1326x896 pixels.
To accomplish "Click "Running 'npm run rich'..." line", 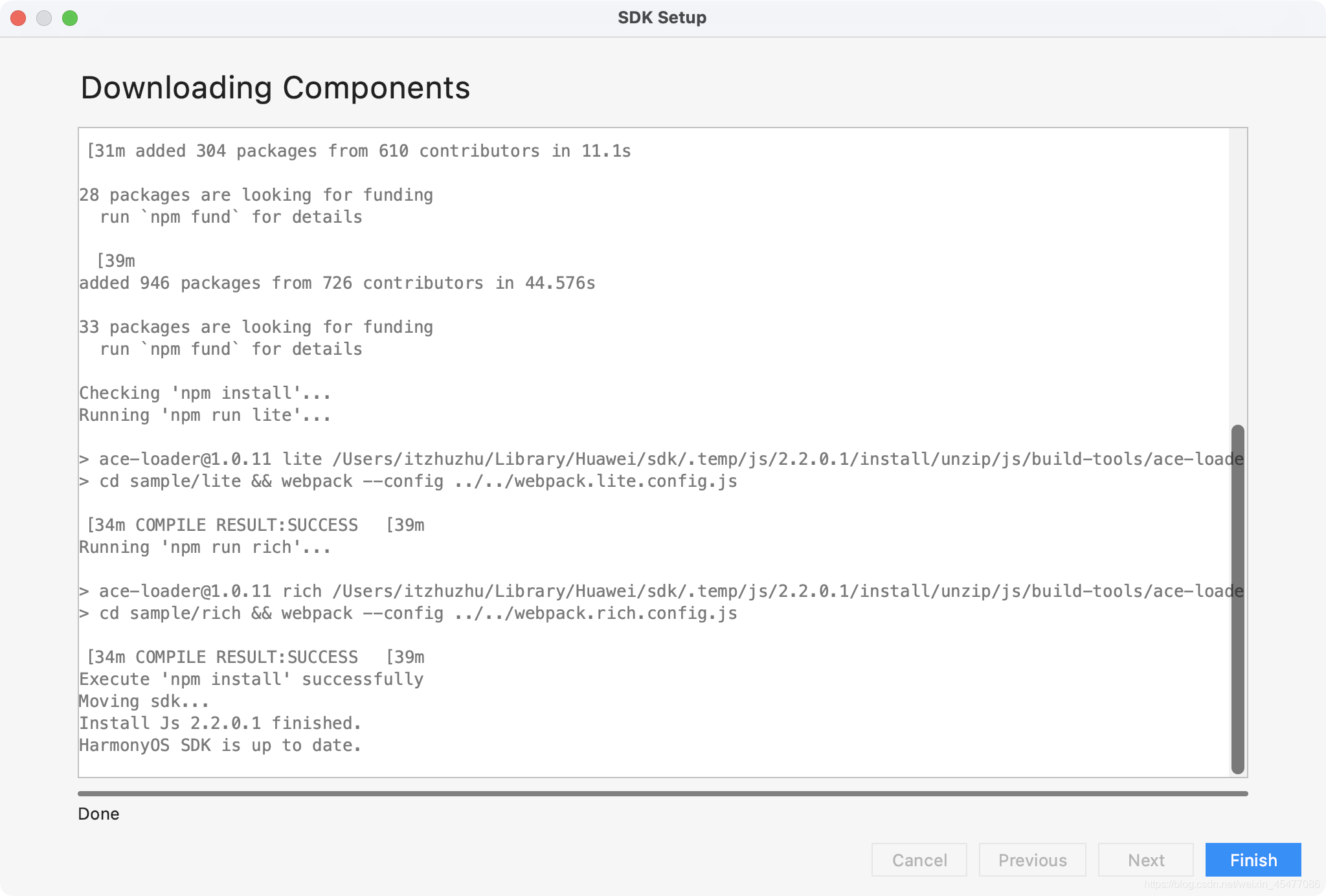I will 205,547.
